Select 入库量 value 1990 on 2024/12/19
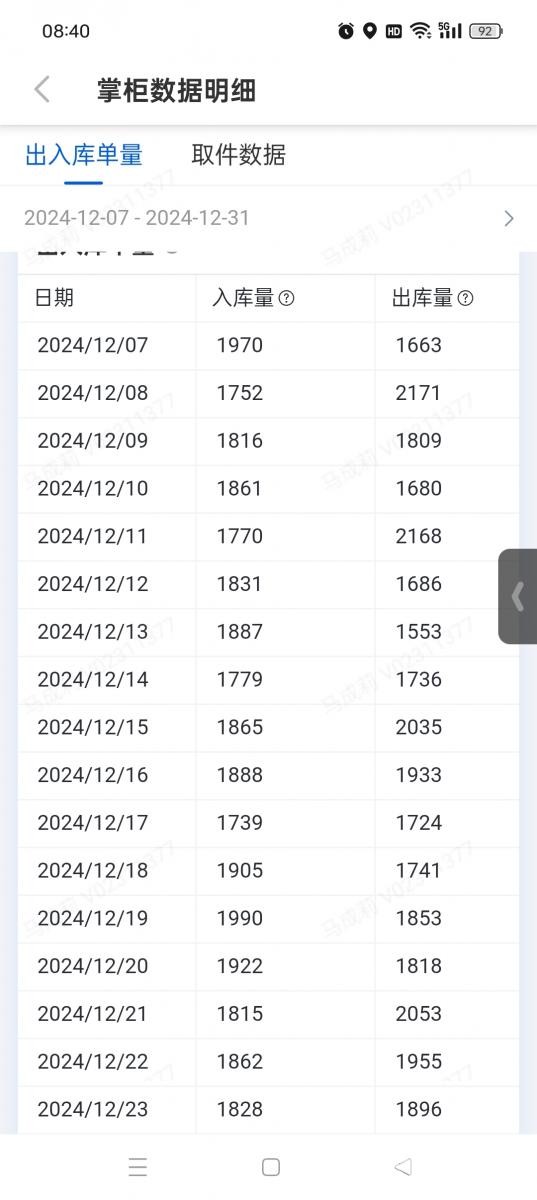 point(240,918)
